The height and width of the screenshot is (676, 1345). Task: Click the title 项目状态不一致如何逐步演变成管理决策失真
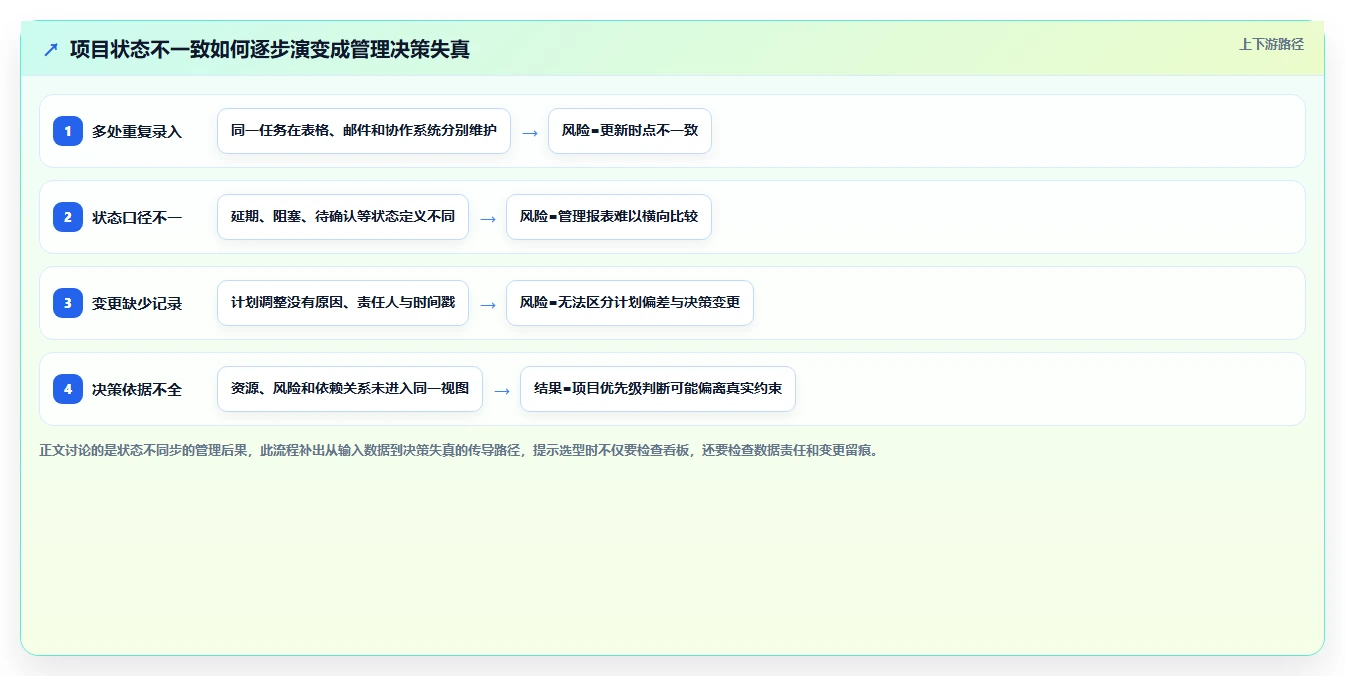click(270, 49)
